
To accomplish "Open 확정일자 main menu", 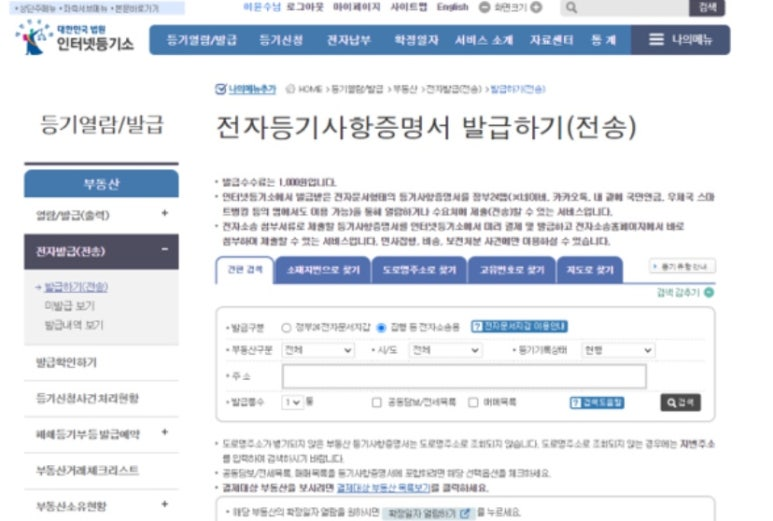I will pyautogui.click(x=417, y=40).
